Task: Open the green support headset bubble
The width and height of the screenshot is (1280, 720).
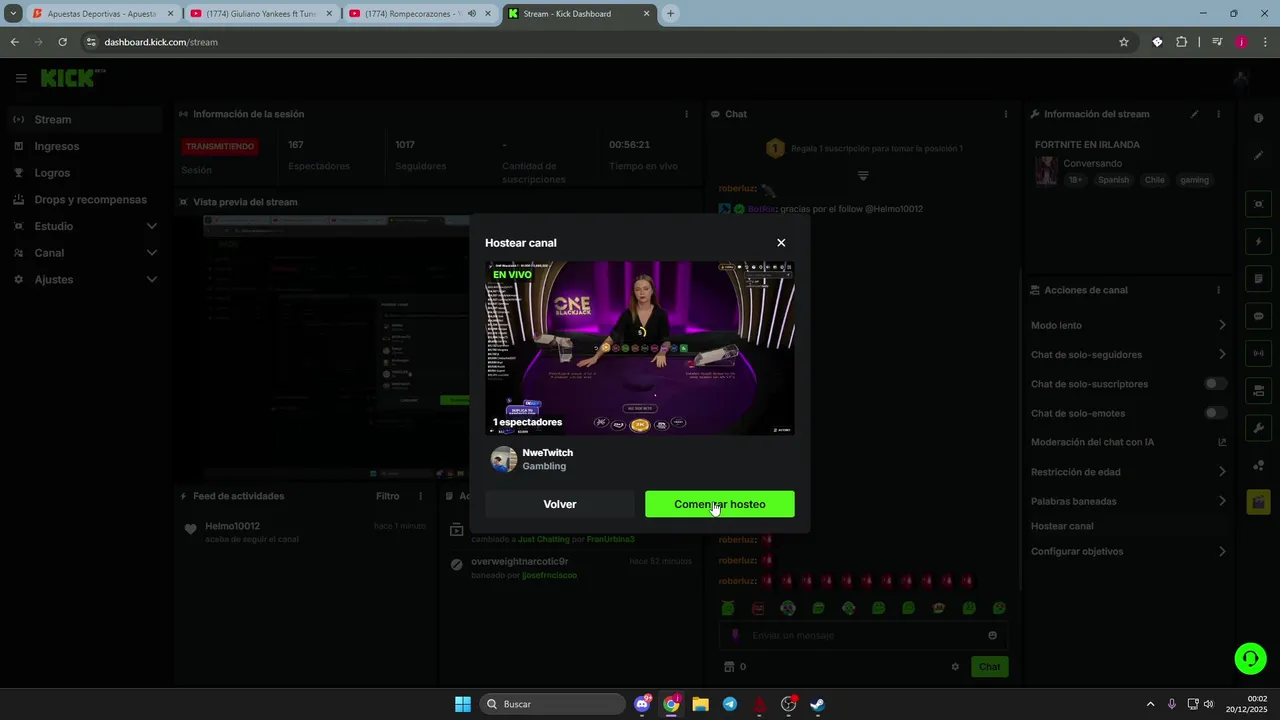Action: tap(1250, 658)
